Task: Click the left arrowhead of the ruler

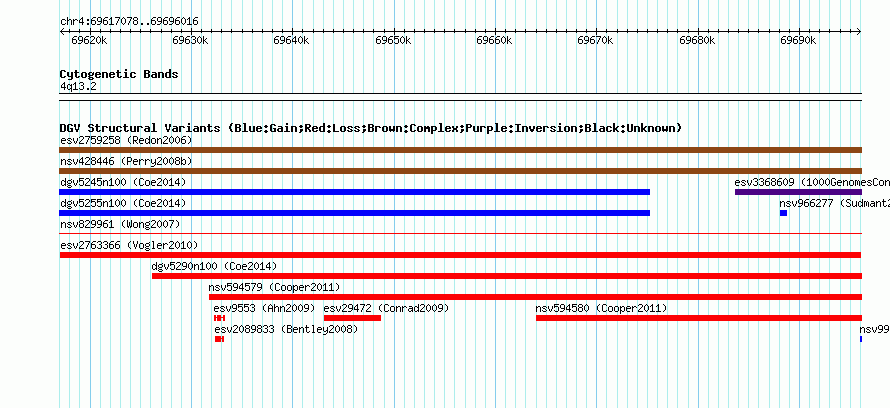Action: pyautogui.click(x=62, y=32)
